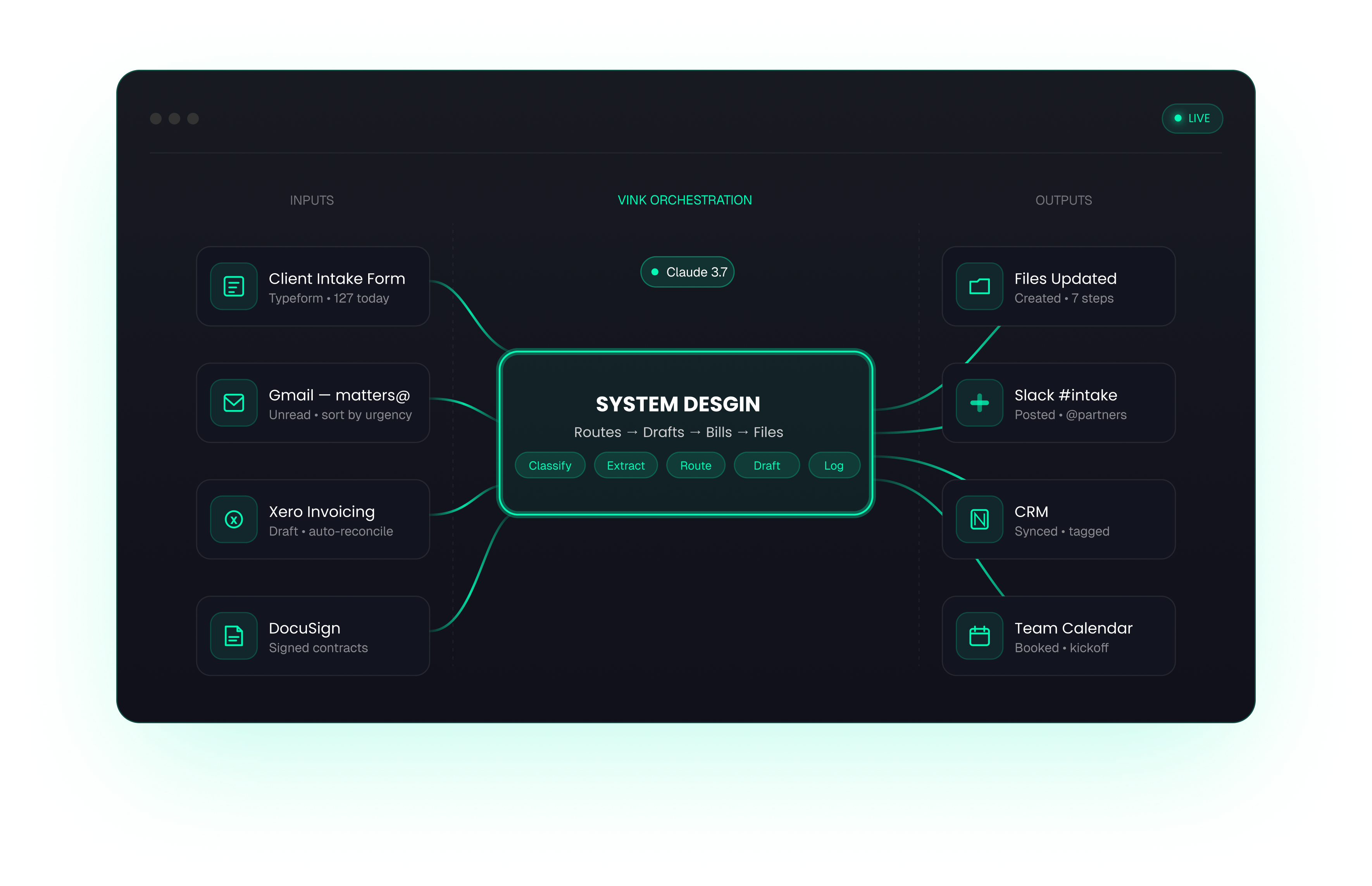Image resolution: width=1372 pixels, height=886 pixels.
Task: Click 'Typeform • 127 today' text
Action: point(329,298)
